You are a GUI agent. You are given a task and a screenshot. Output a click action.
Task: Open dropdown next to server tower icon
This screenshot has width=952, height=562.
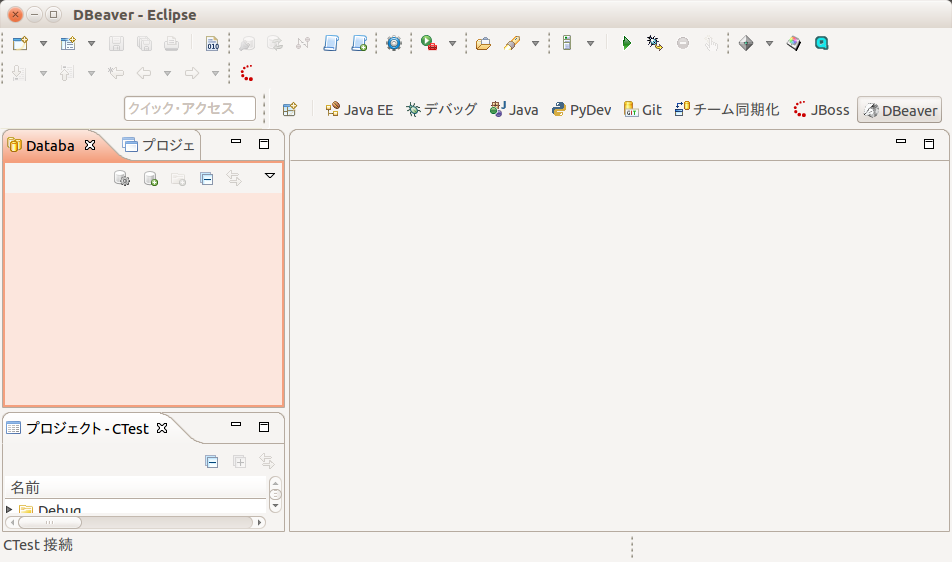[x=590, y=43]
